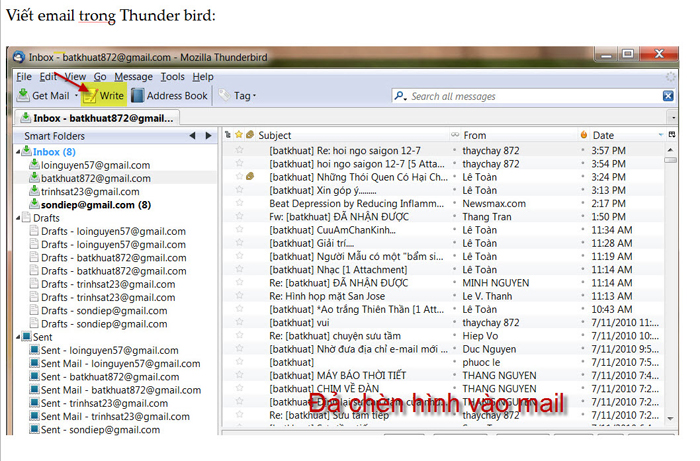This screenshot has width=700, height=461.
Task: Open message '[batkhuat] CHIM VỀ ĐÀN'
Action: click(324, 388)
